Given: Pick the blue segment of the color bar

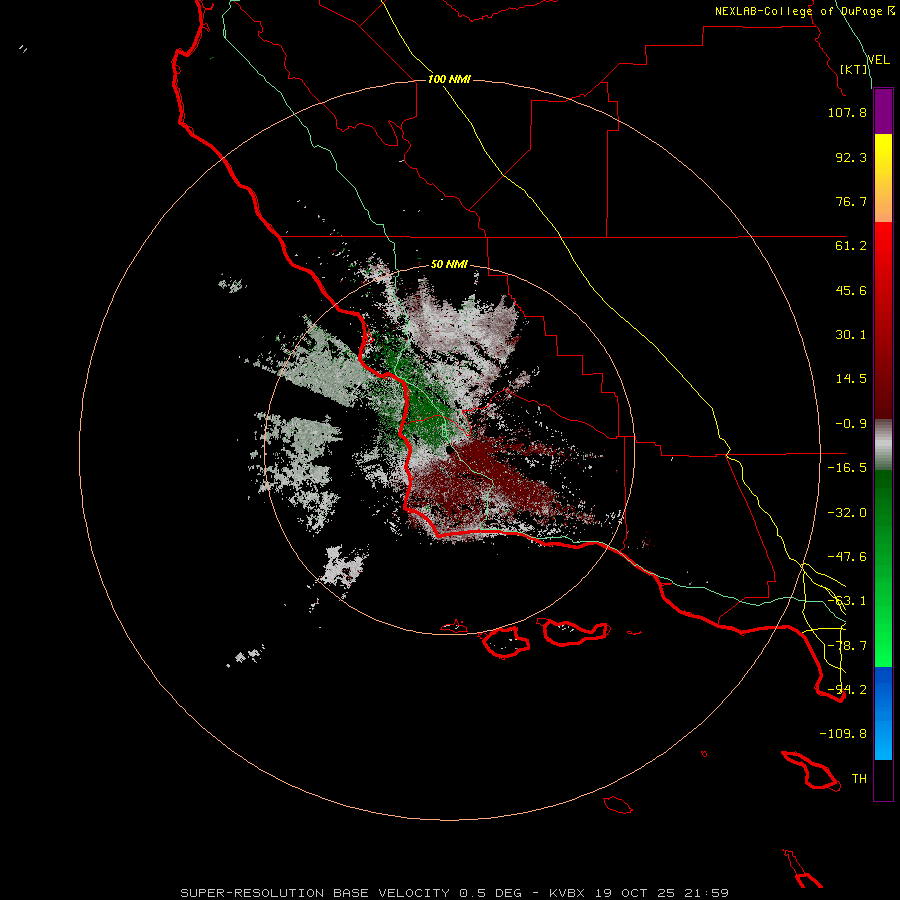Looking at the screenshot, I should (x=883, y=713).
